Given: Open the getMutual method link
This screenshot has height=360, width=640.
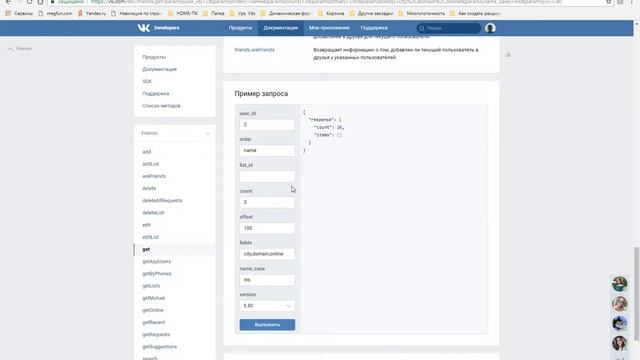Looking at the screenshot, I should (x=153, y=298).
